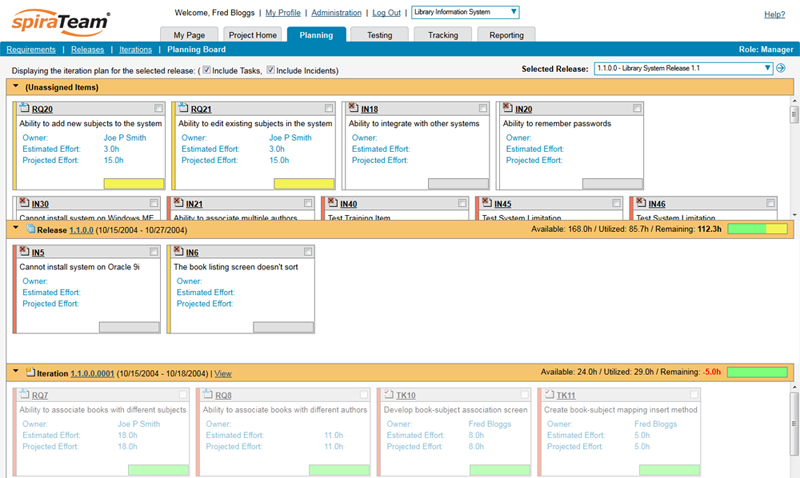
Task: Click the Log Out link
Action: tap(386, 13)
